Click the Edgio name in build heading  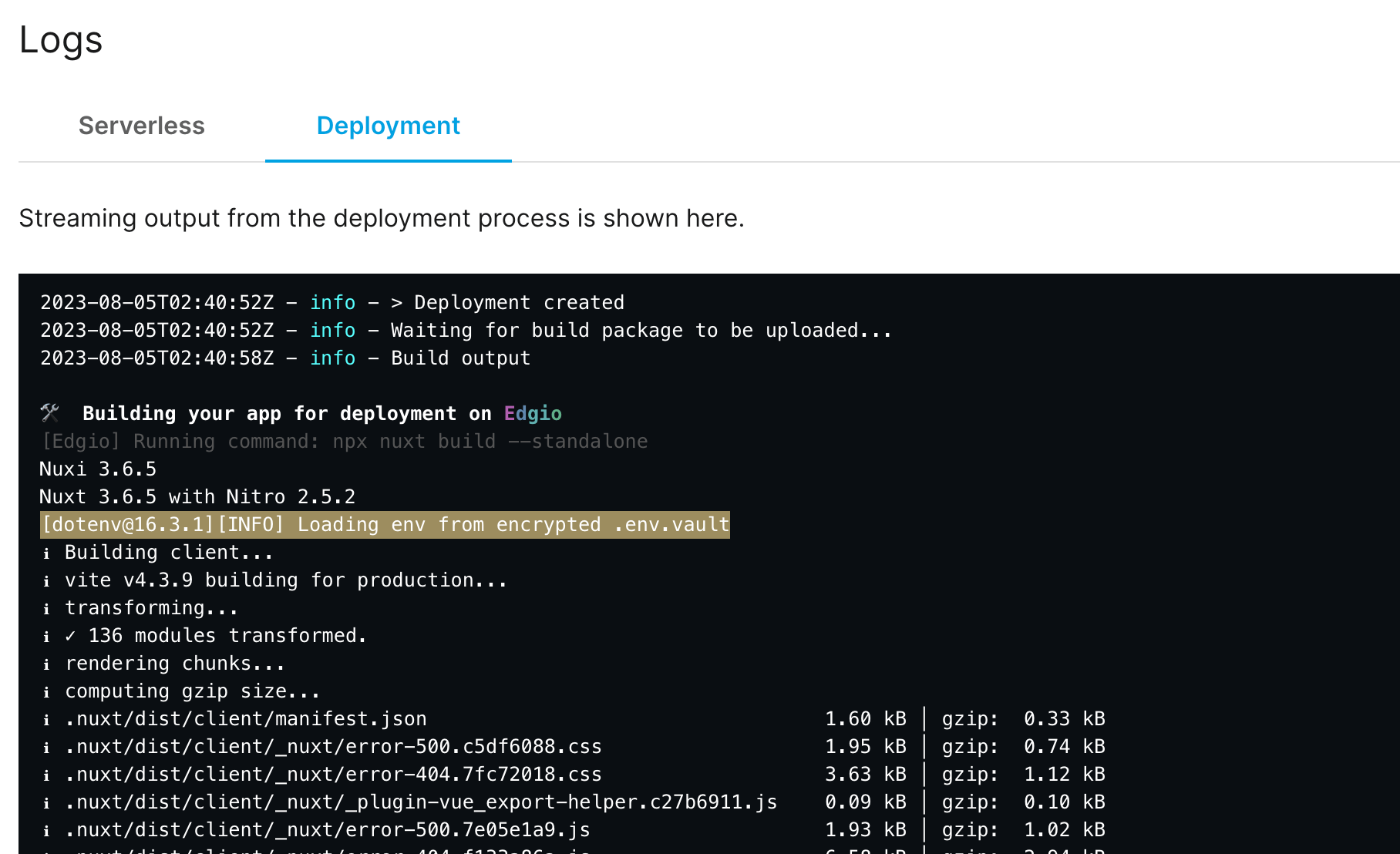(x=533, y=414)
